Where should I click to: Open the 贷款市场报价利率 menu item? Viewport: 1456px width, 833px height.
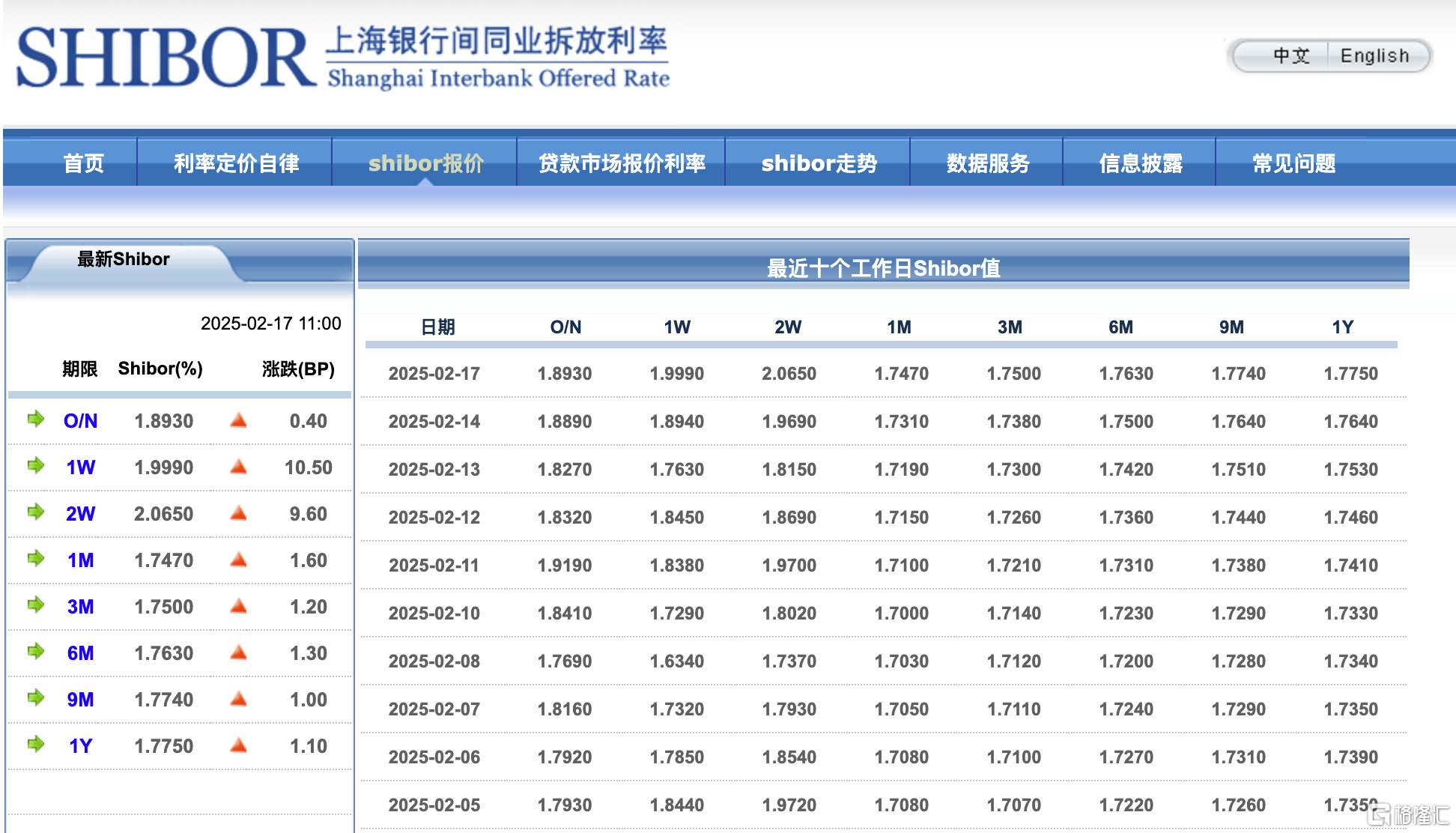622,163
